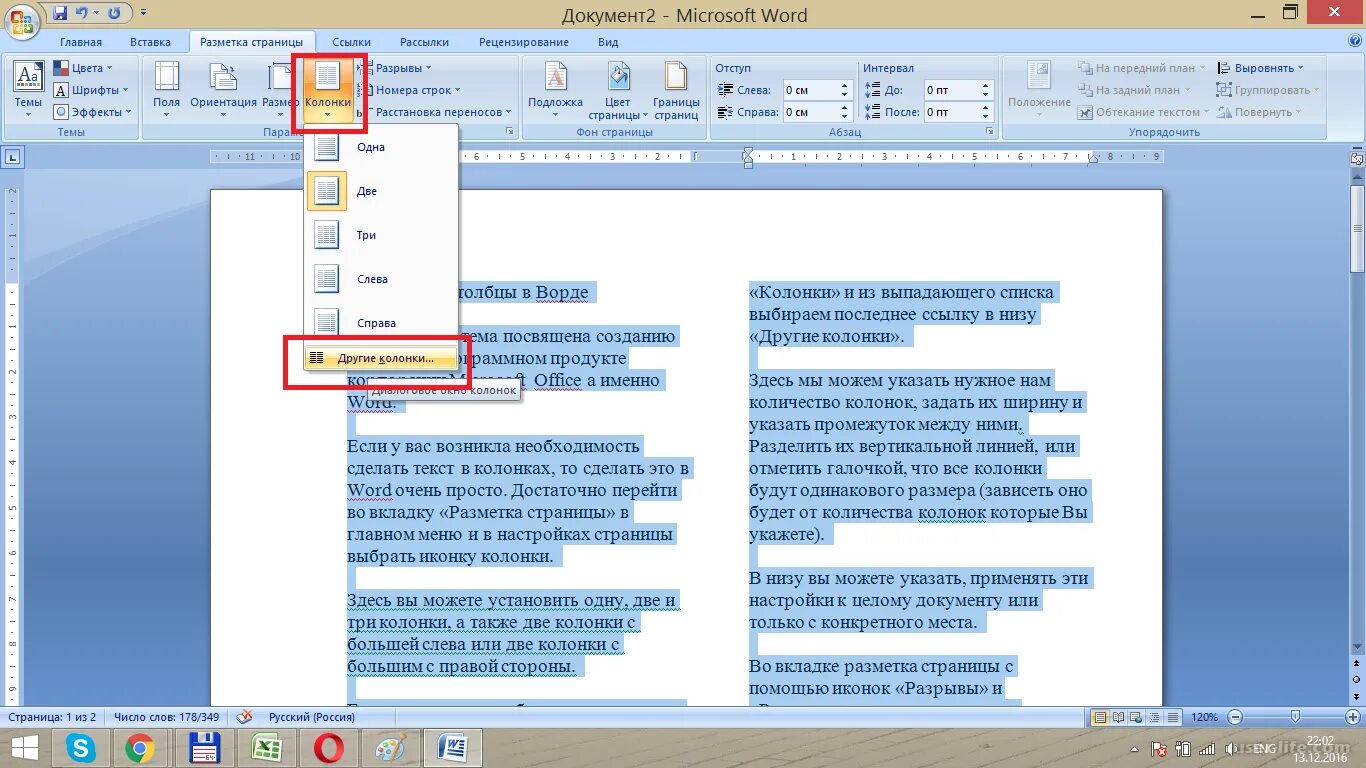Redo action in Quick Access toolbar
1366x768 pixels.
[115, 14]
